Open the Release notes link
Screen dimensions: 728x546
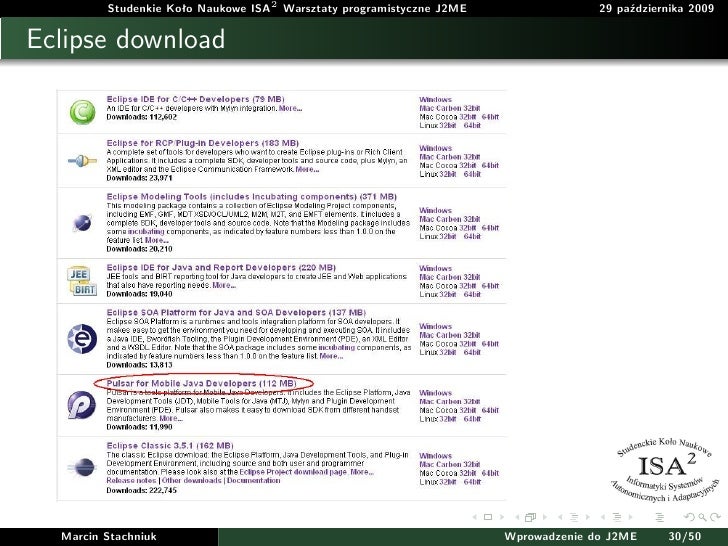tap(131, 481)
